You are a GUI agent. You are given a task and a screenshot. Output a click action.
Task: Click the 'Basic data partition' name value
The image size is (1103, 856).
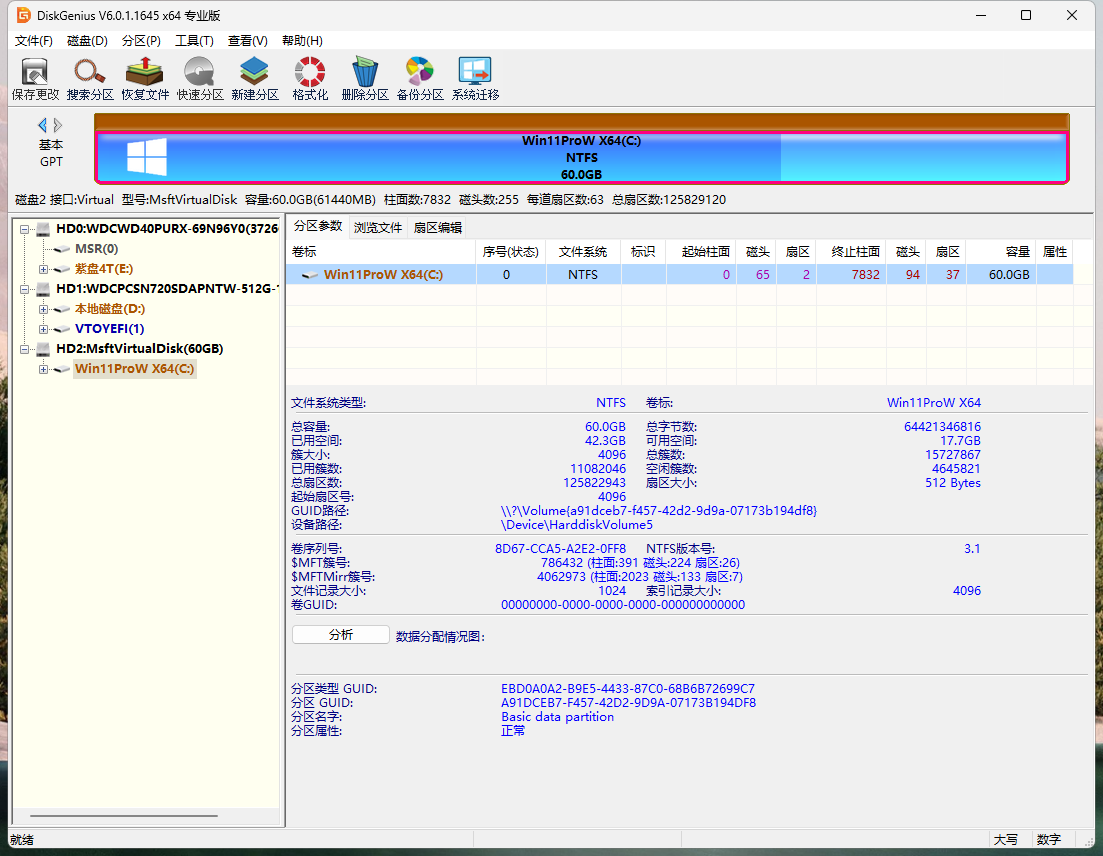(x=557, y=717)
